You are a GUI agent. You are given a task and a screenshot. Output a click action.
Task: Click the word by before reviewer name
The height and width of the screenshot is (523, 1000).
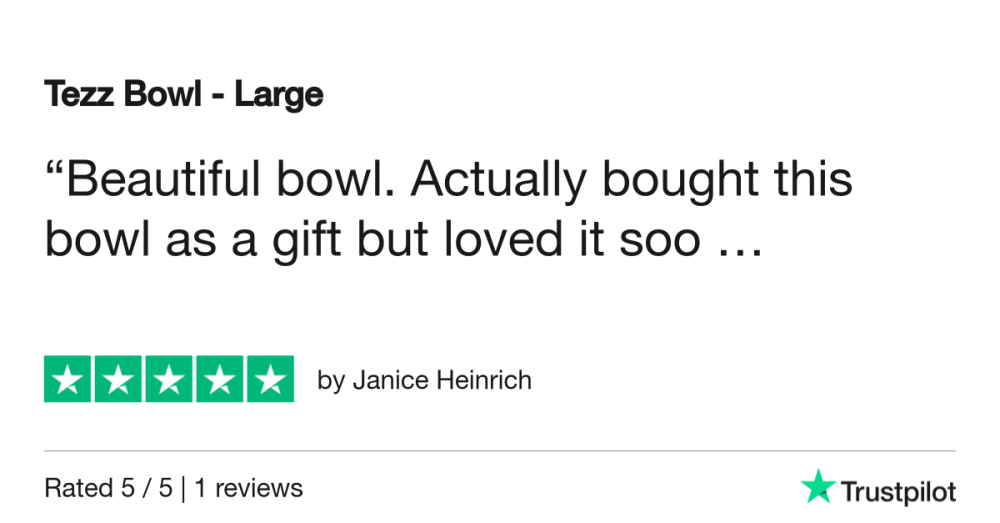coord(331,381)
